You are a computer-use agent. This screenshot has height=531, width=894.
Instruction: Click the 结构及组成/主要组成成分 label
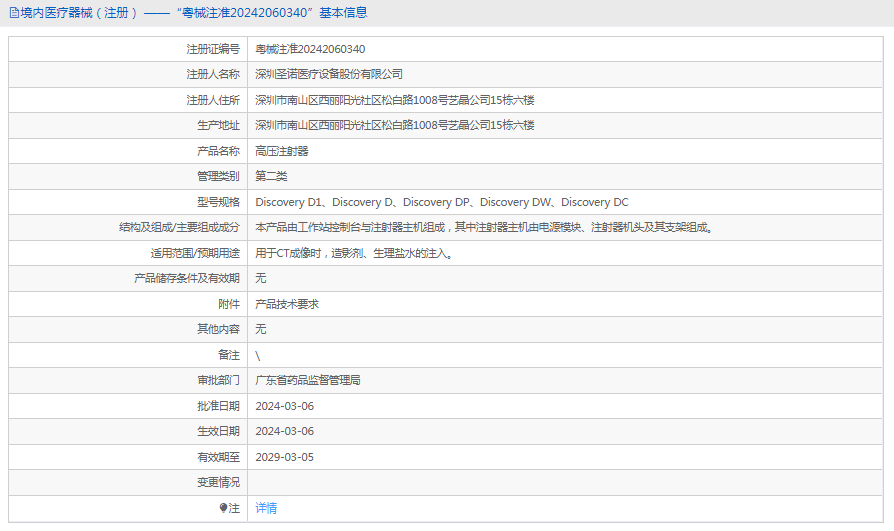click(x=179, y=227)
